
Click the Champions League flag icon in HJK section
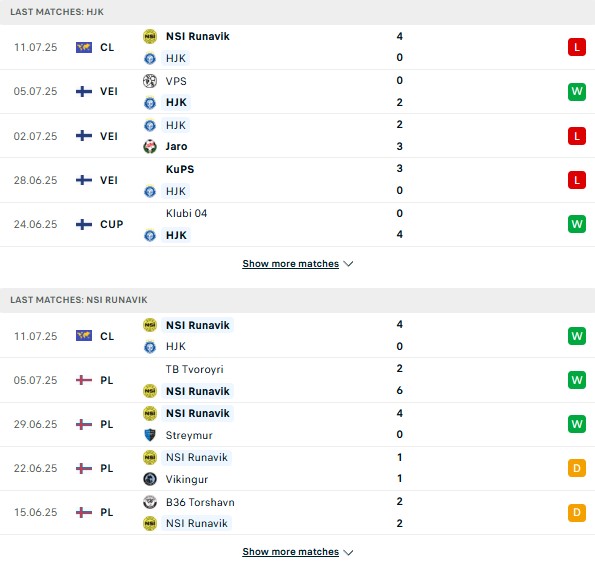pyautogui.click(x=84, y=47)
